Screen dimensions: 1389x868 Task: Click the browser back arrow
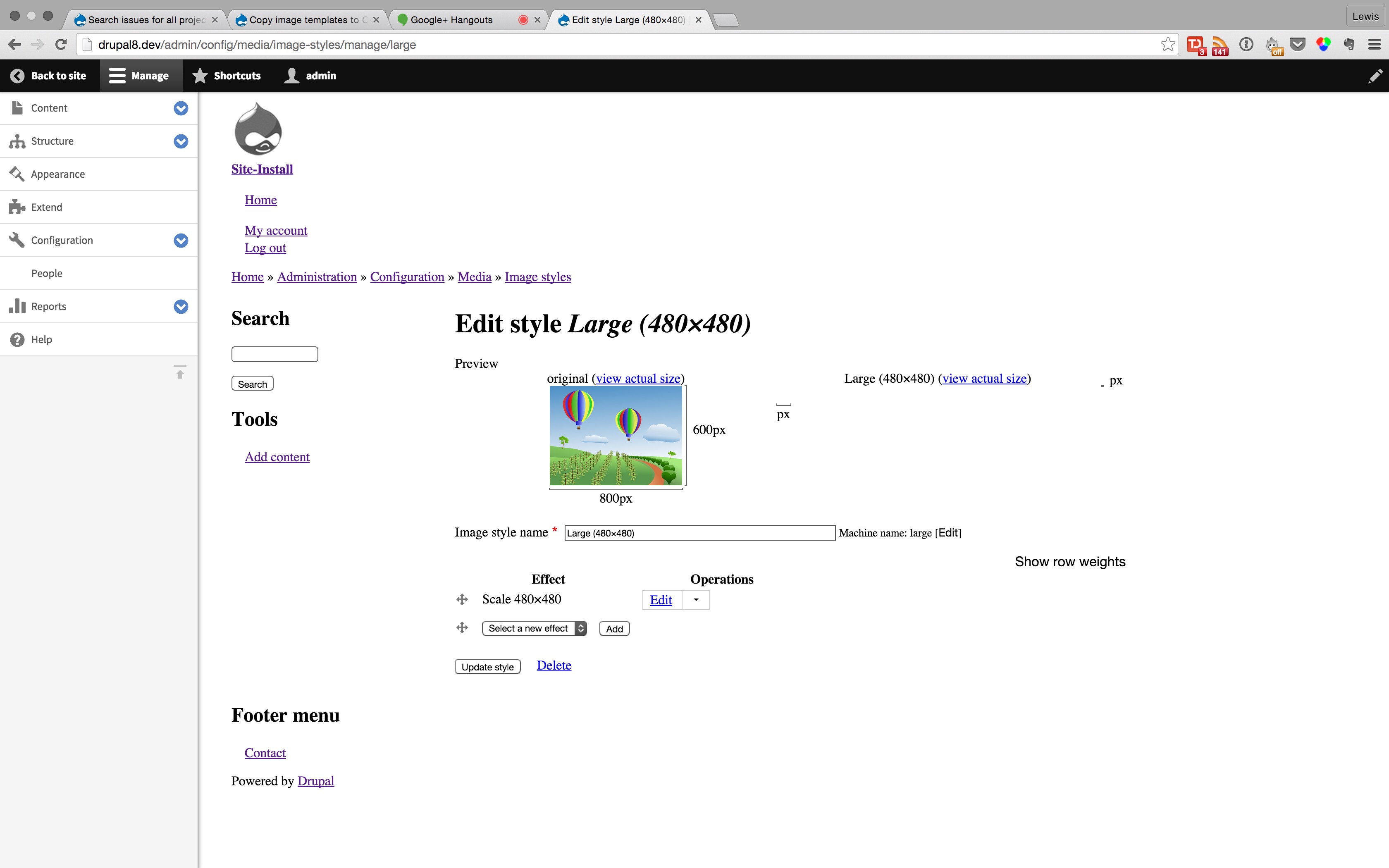point(15,44)
